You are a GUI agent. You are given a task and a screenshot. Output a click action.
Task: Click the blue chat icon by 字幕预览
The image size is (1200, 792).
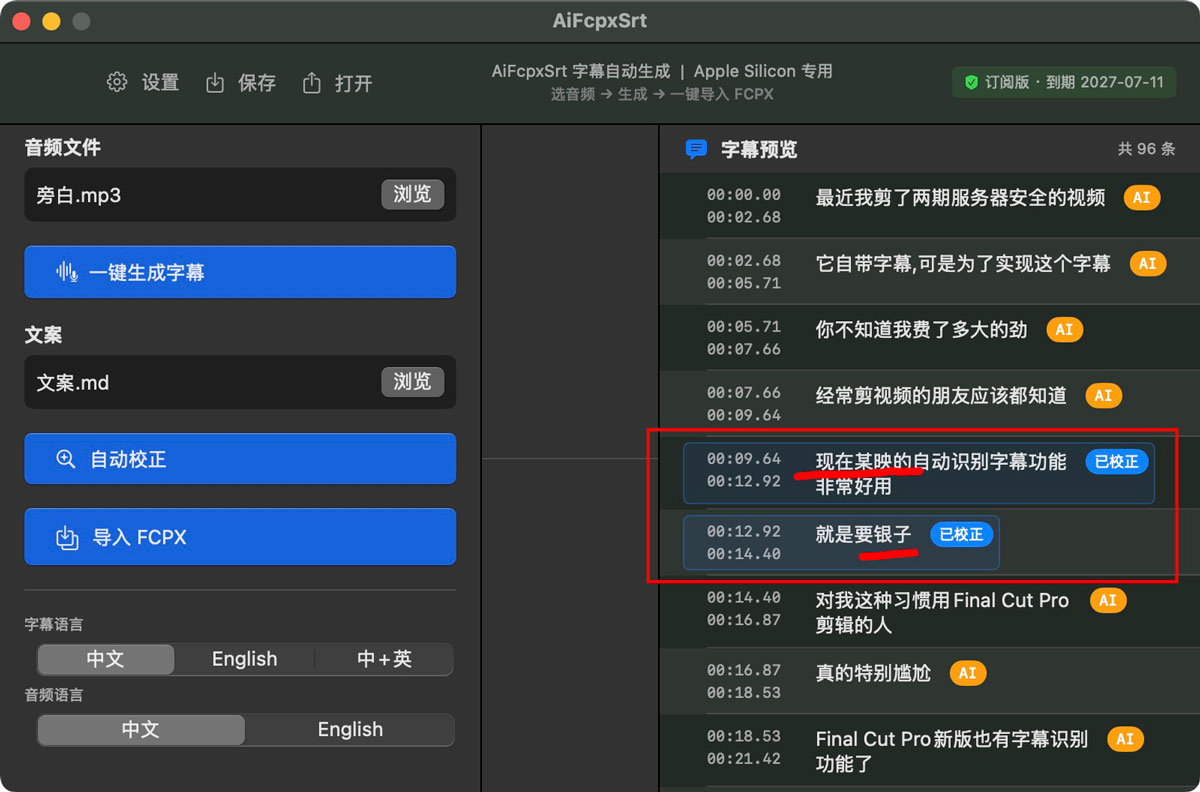click(x=696, y=150)
